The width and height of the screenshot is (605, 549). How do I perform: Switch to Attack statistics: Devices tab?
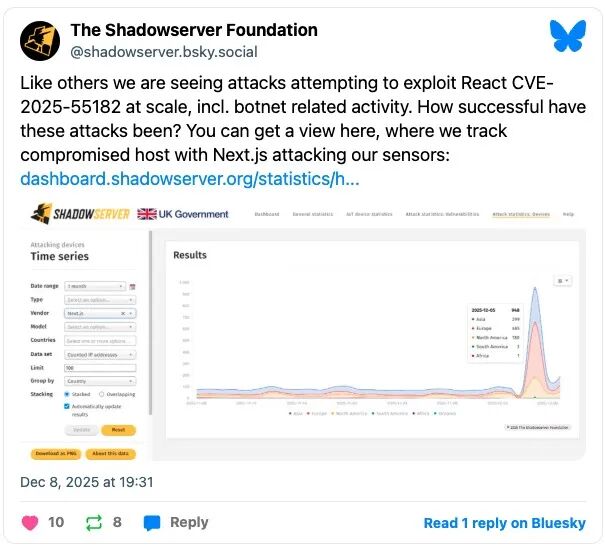(521, 214)
